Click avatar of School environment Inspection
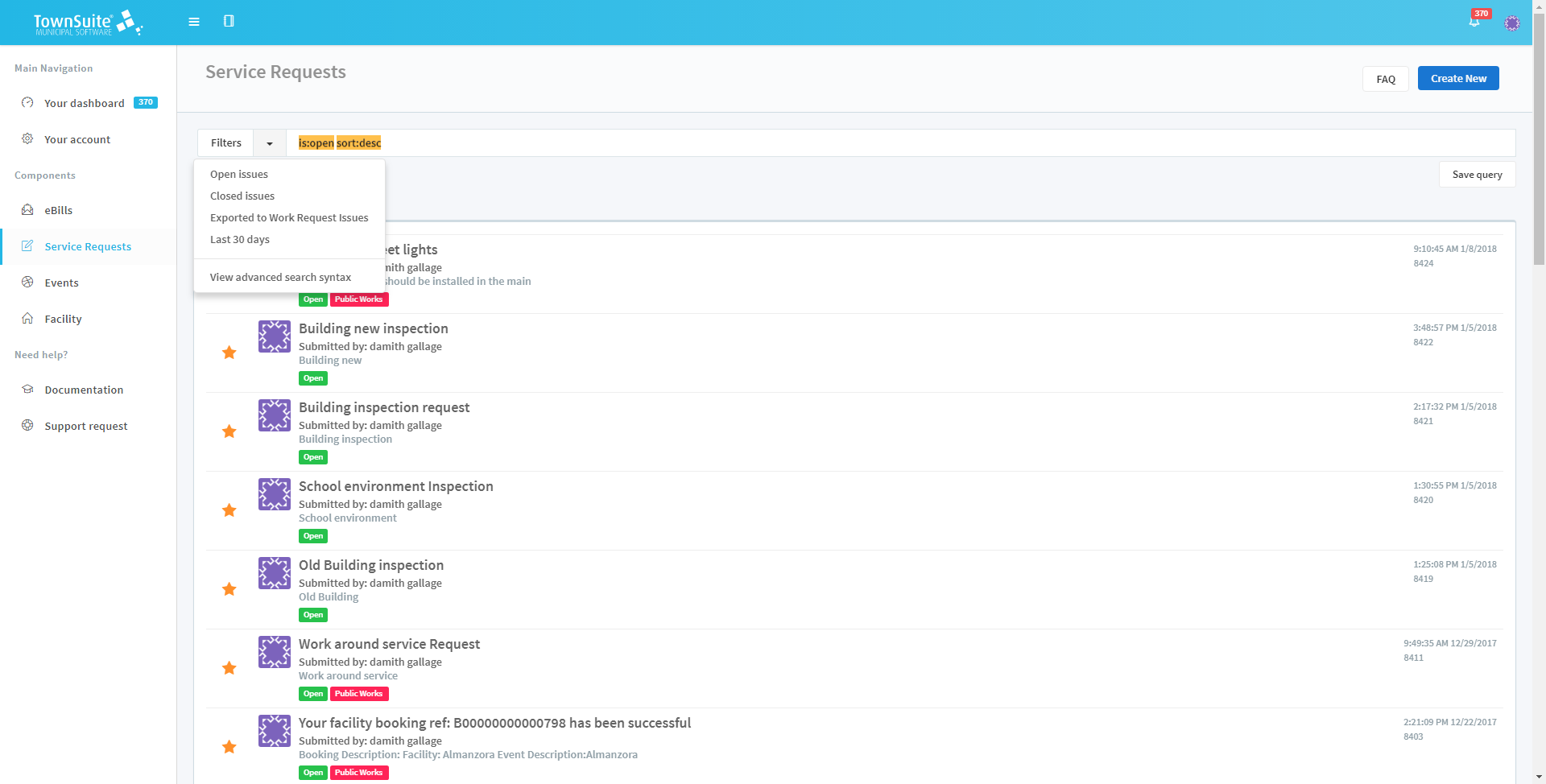Screen dimensions: 1546x784 click(275, 494)
